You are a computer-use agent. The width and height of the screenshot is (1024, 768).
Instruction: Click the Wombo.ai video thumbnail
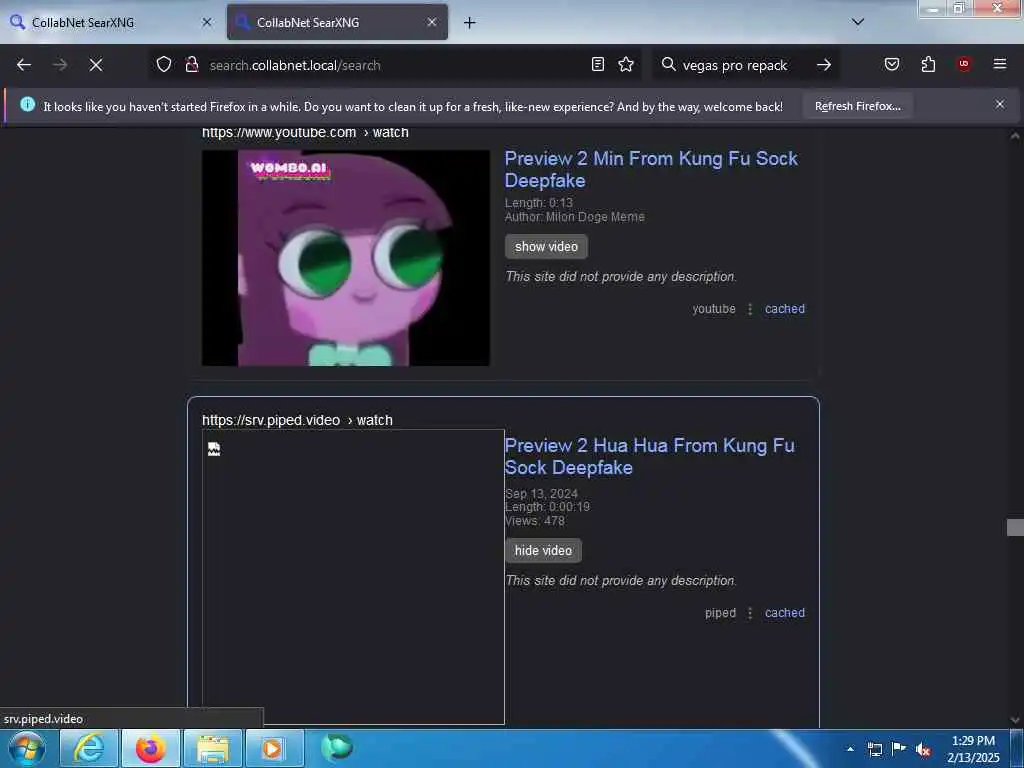pos(345,258)
